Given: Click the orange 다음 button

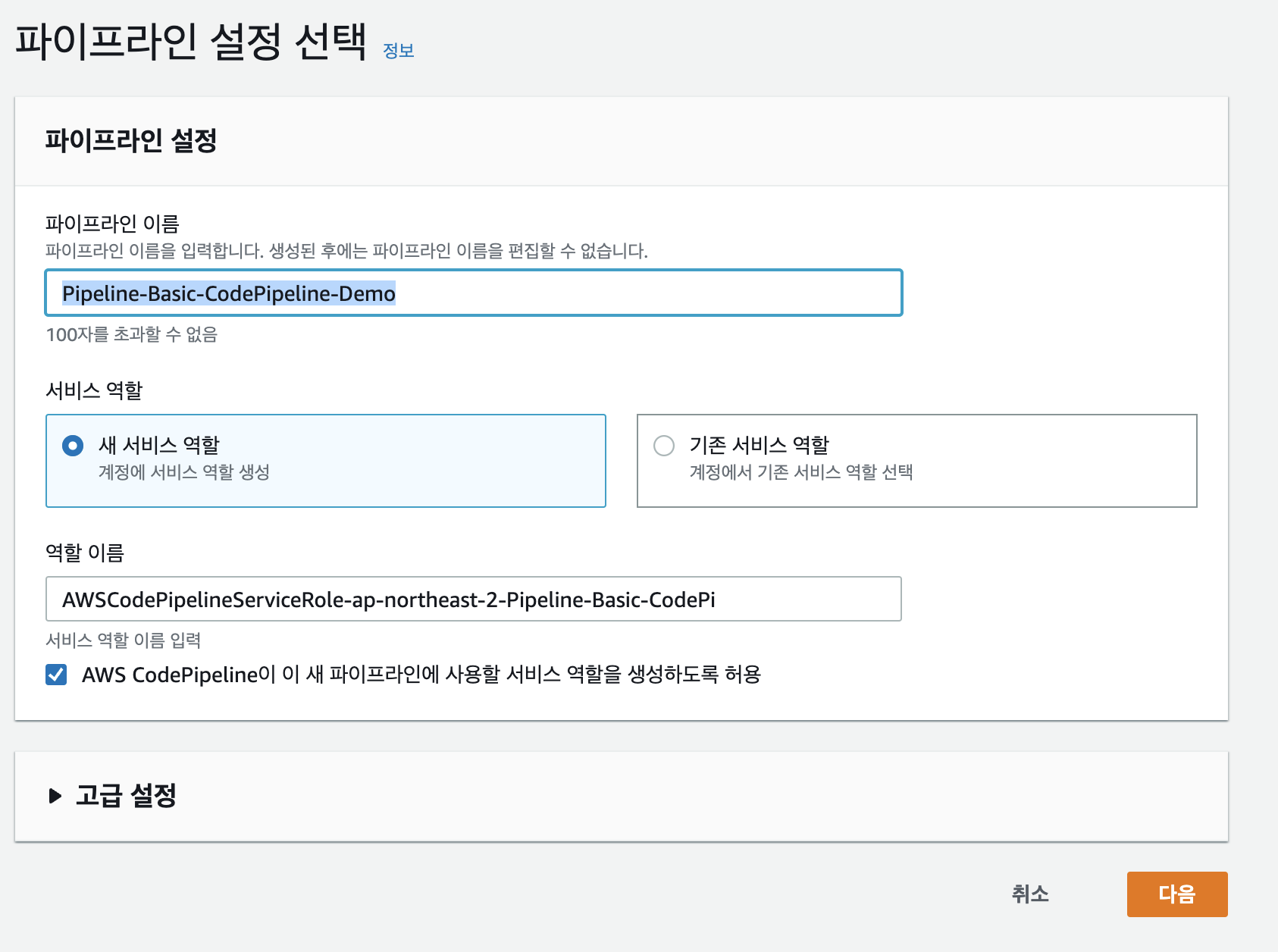Looking at the screenshot, I should [x=1177, y=894].
